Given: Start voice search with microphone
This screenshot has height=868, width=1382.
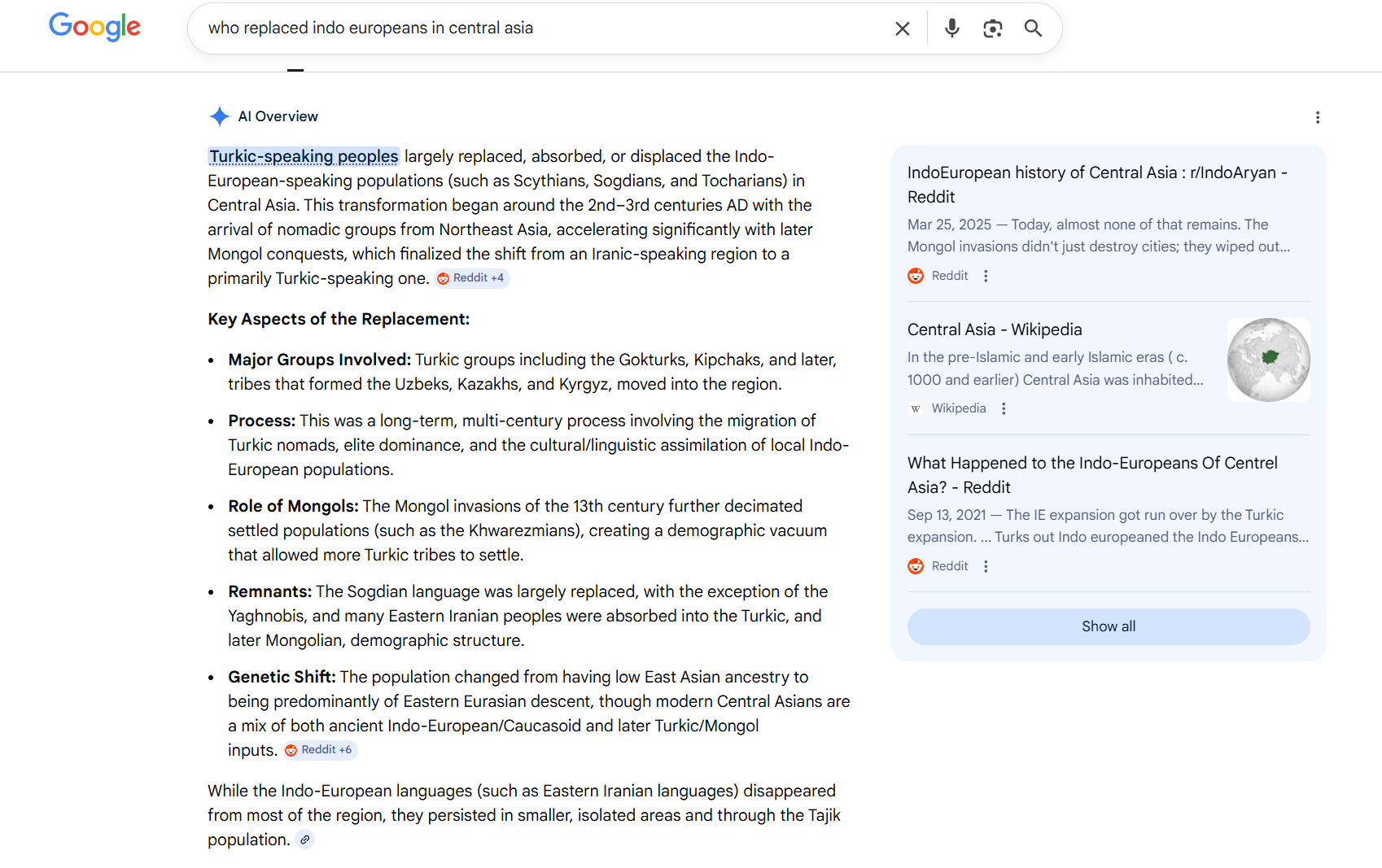Looking at the screenshot, I should [x=951, y=28].
